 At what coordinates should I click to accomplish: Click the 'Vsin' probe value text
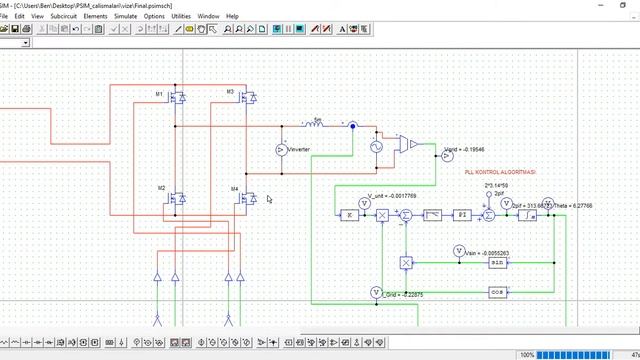[487, 253]
